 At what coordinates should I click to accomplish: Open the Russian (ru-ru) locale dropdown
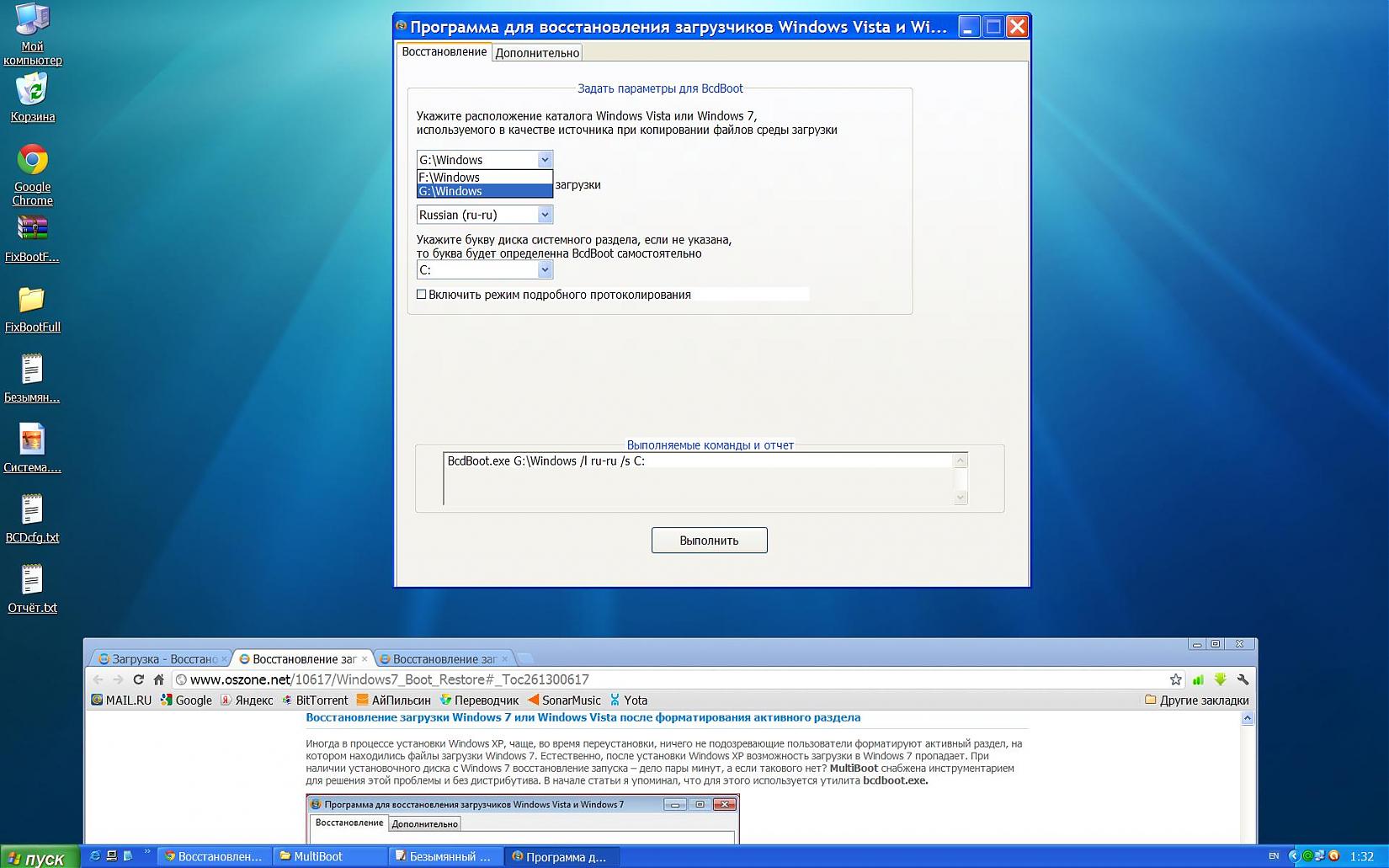pyautogui.click(x=545, y=215)
